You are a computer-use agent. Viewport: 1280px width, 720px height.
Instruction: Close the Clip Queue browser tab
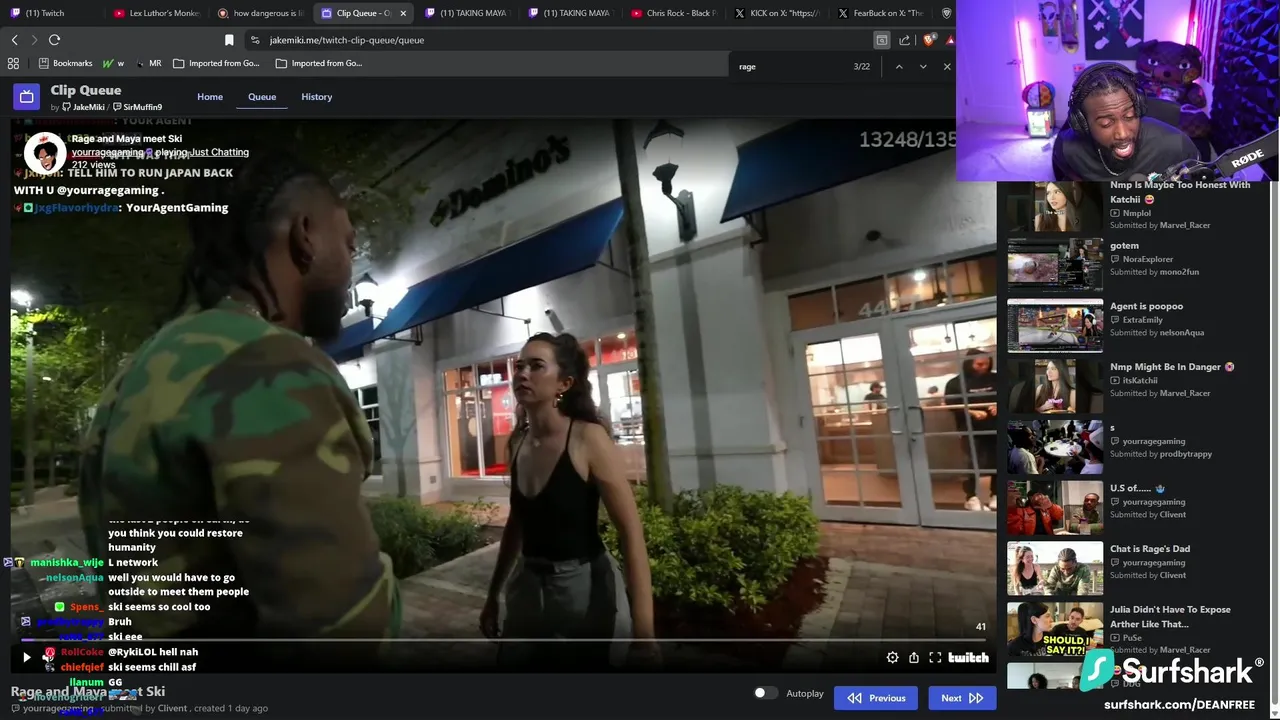[x=404, y=13]
